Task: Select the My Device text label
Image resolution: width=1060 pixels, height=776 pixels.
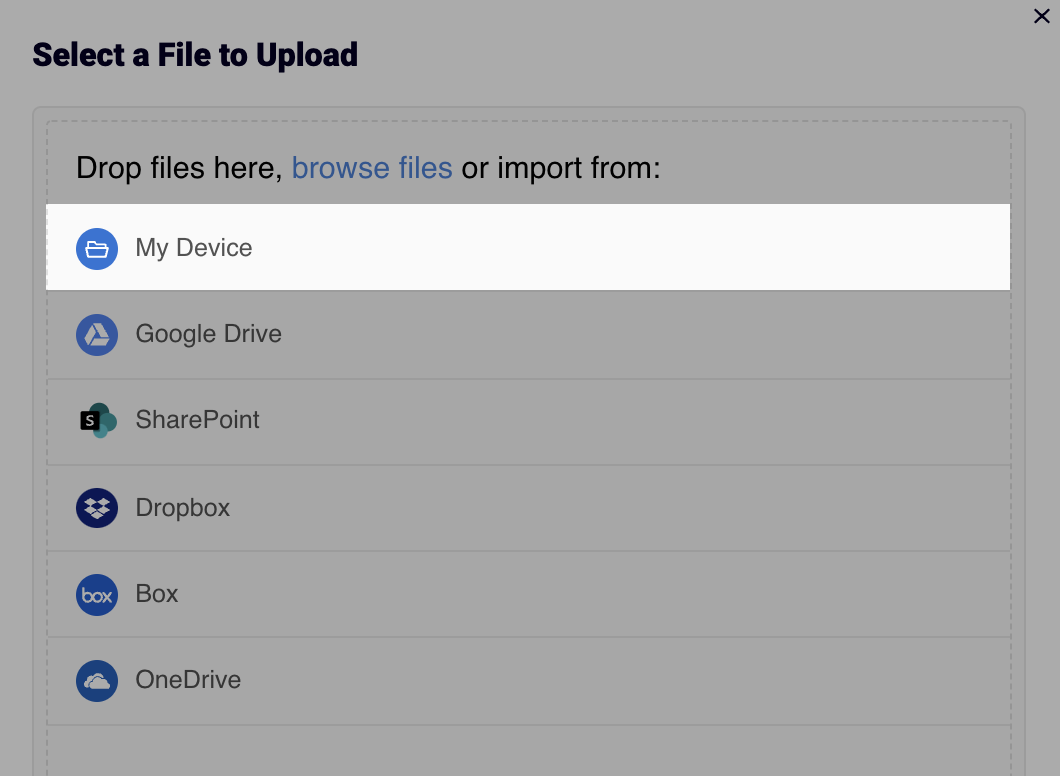Action: pos(194,248)
